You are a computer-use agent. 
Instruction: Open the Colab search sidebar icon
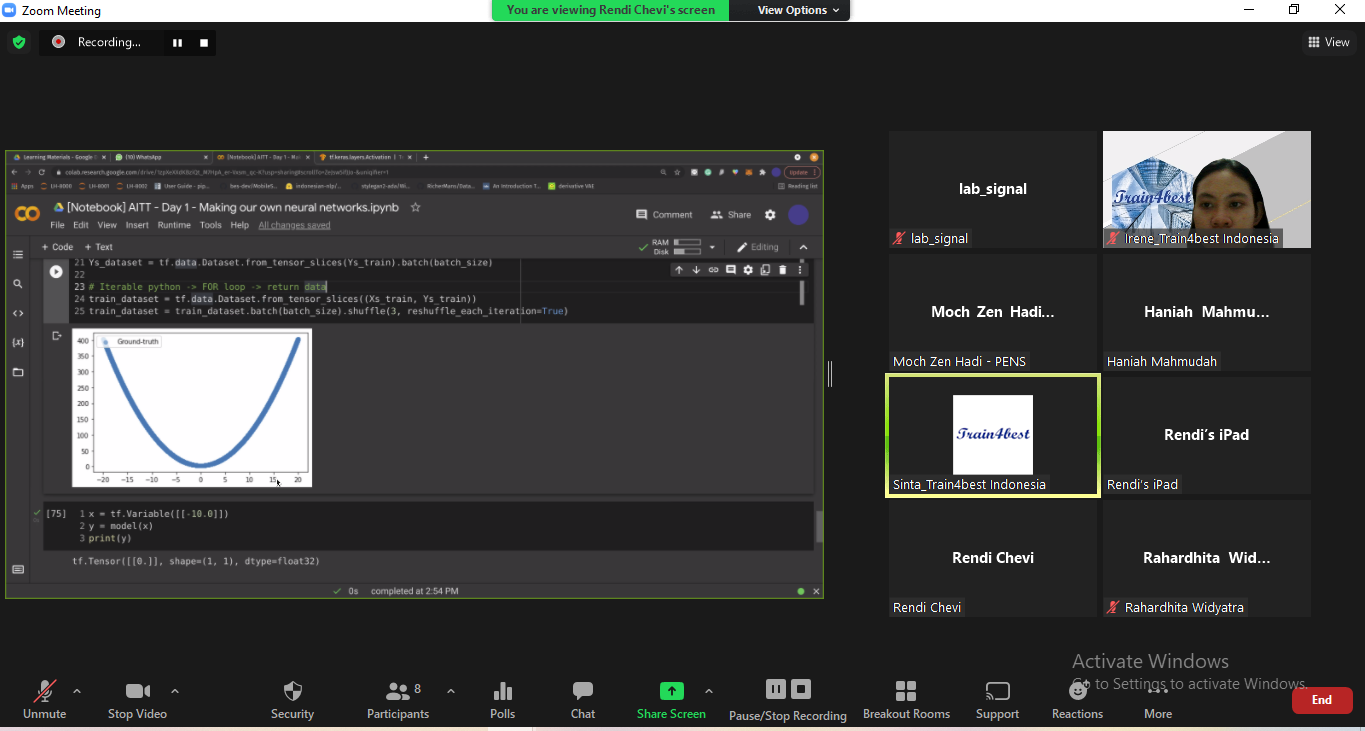click(18, 284)
